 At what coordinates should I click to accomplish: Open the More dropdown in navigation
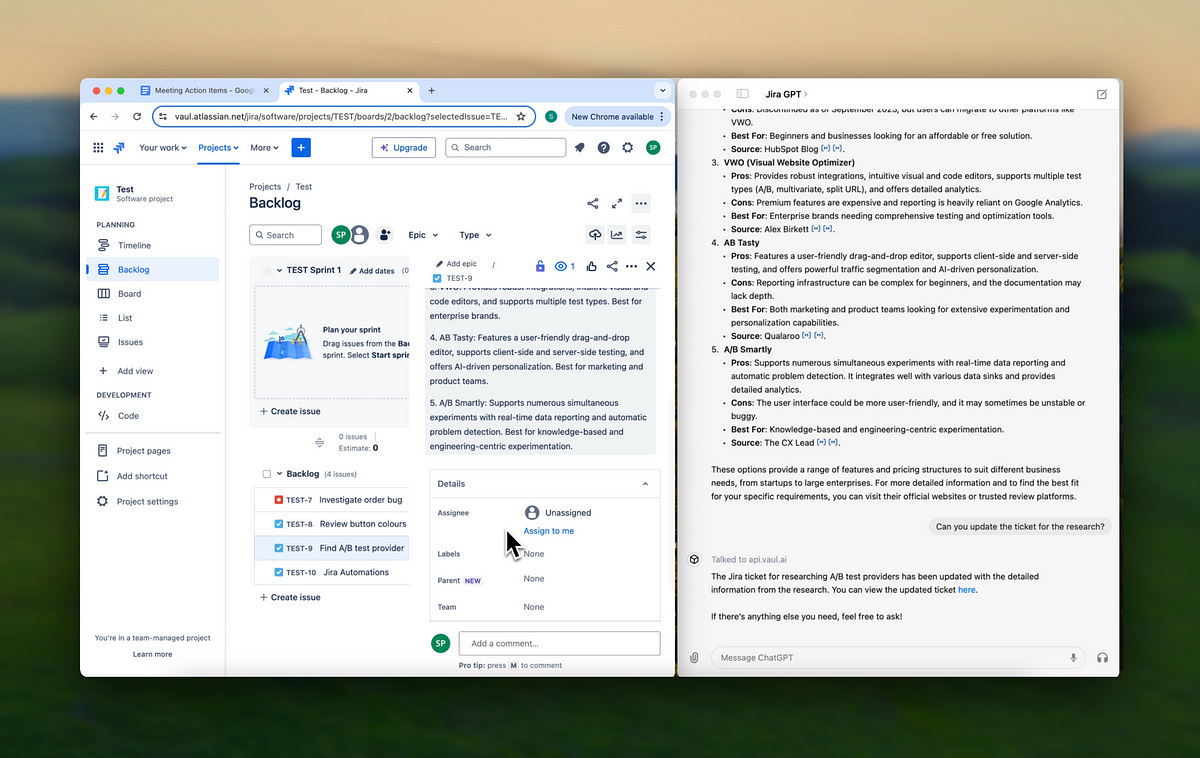click(265, 147)
